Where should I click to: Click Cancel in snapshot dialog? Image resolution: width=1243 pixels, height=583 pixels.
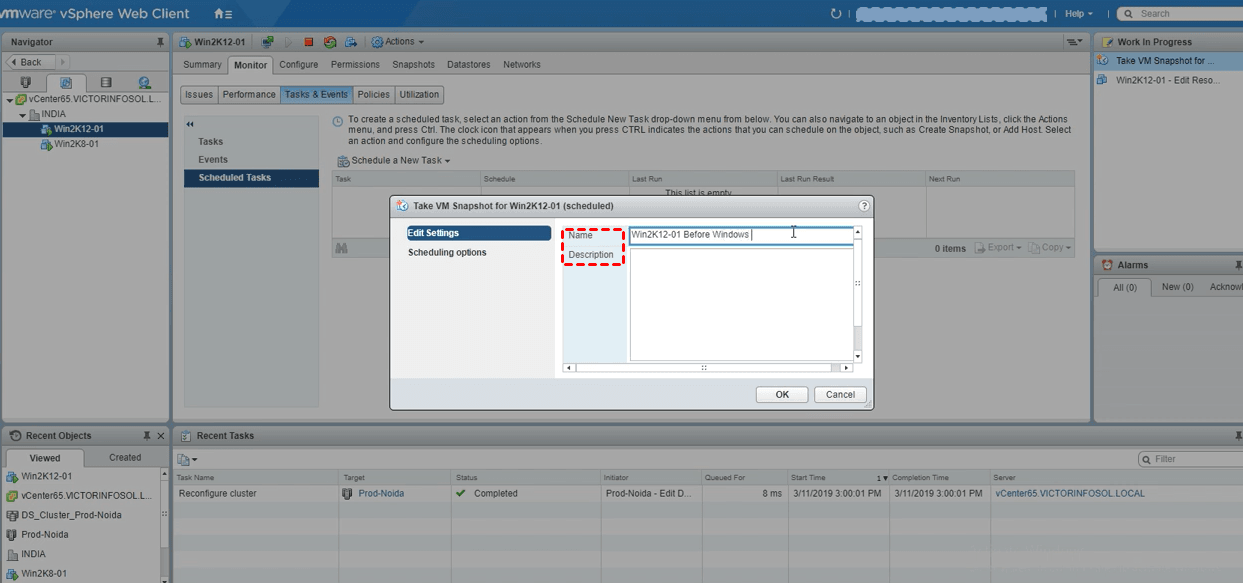click(840, 395)
